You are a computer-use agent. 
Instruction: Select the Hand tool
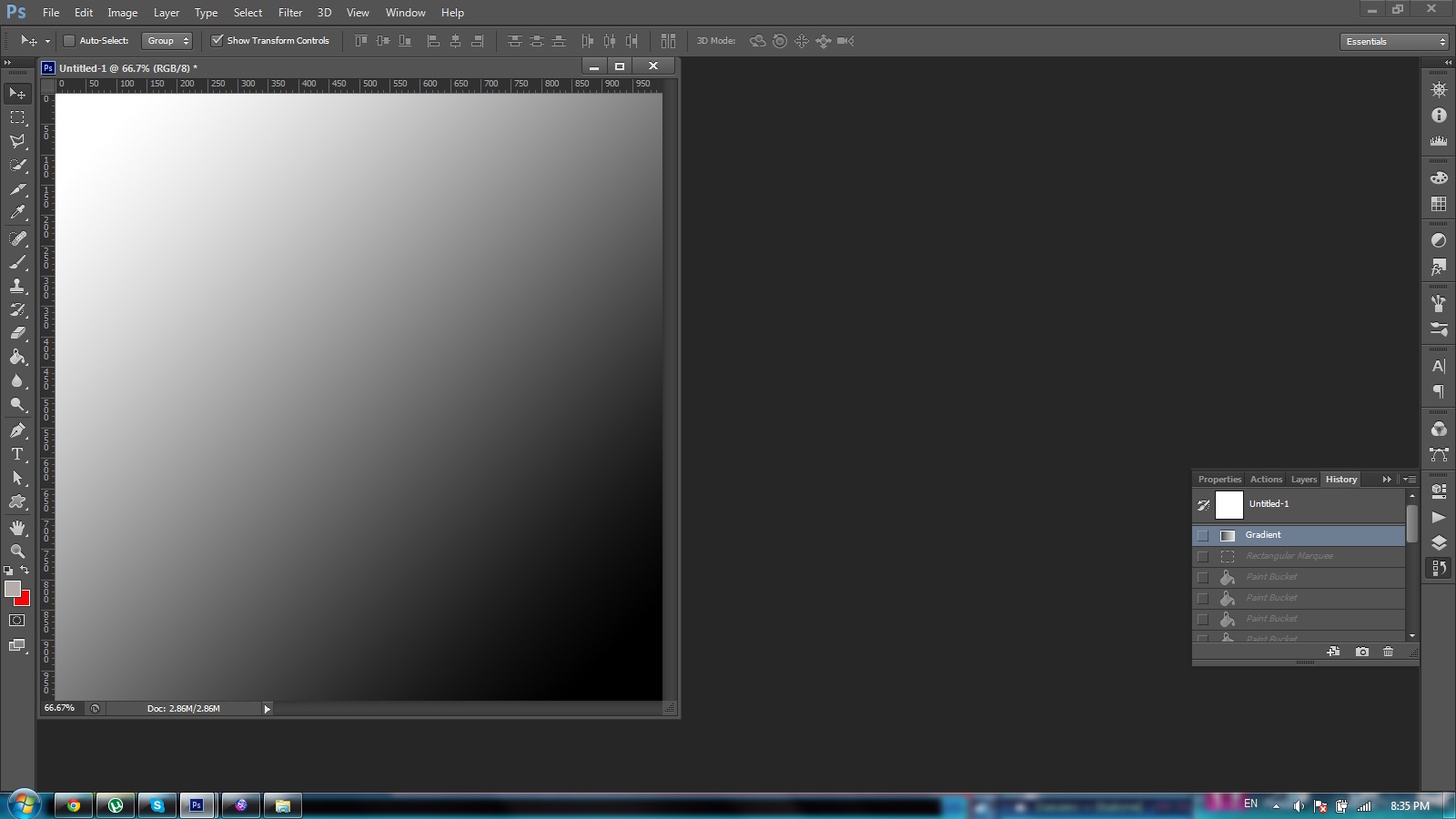click(17, 528)
